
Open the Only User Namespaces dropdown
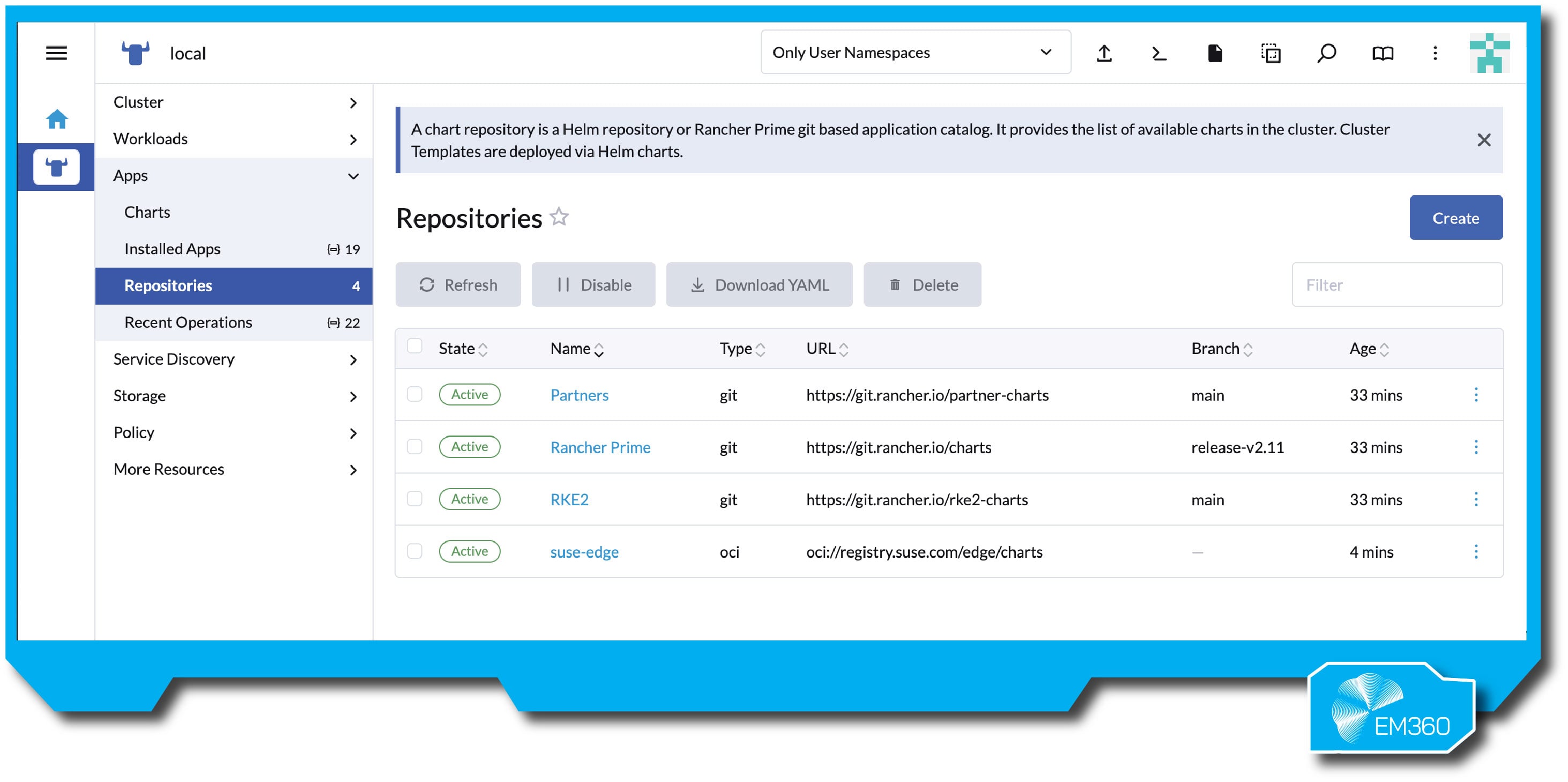[916, 53]
